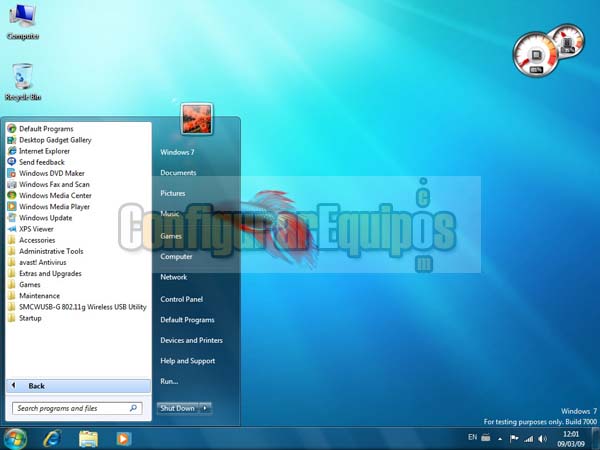Open Documents from the right pane
The height and width of the screenshot is (450, 600).
pyautogui.click(x=178, y=173)
